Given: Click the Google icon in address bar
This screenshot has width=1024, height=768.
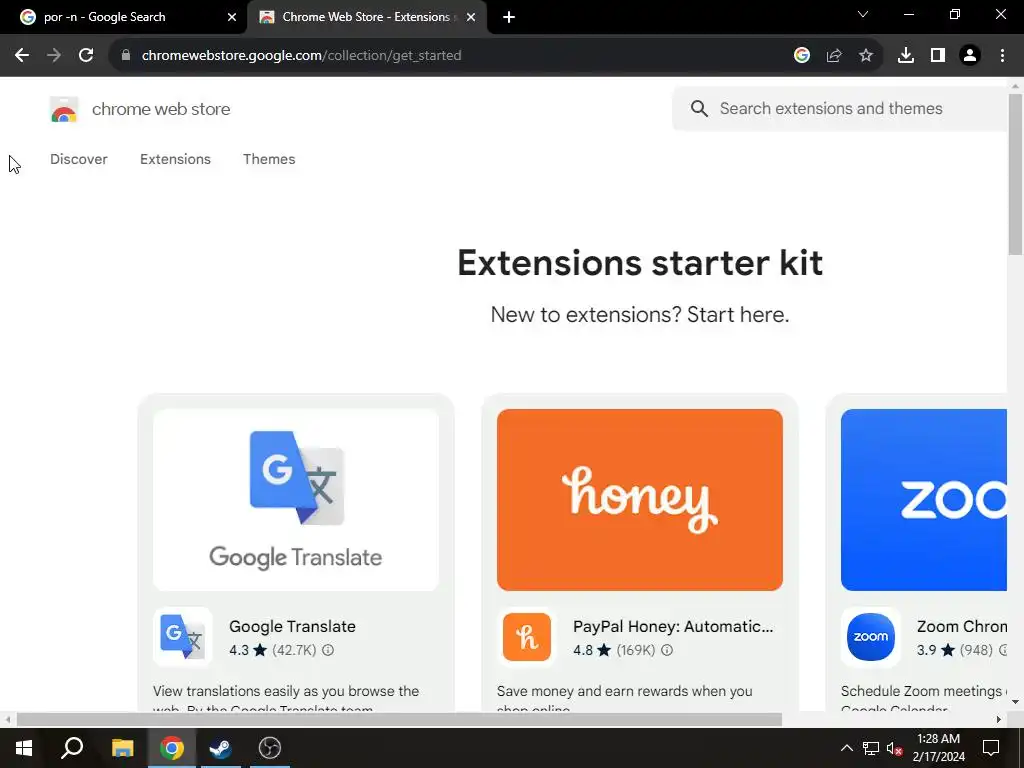Looking at the screenshot, I should 802,56.
